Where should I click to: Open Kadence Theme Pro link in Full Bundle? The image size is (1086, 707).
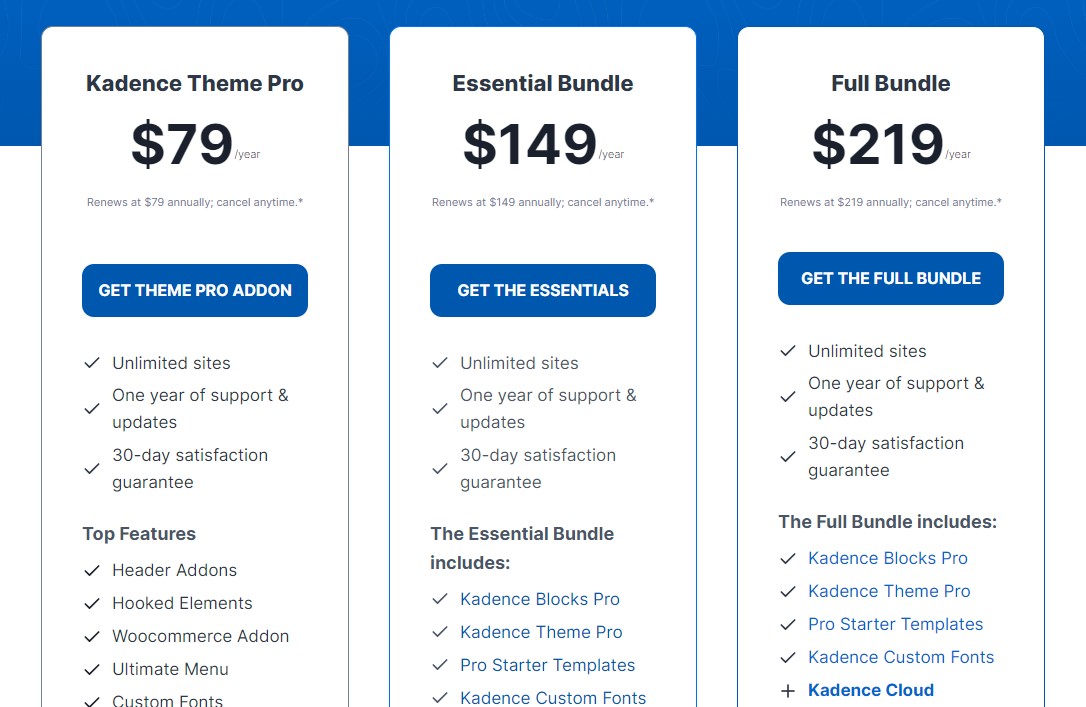(889, 591)
